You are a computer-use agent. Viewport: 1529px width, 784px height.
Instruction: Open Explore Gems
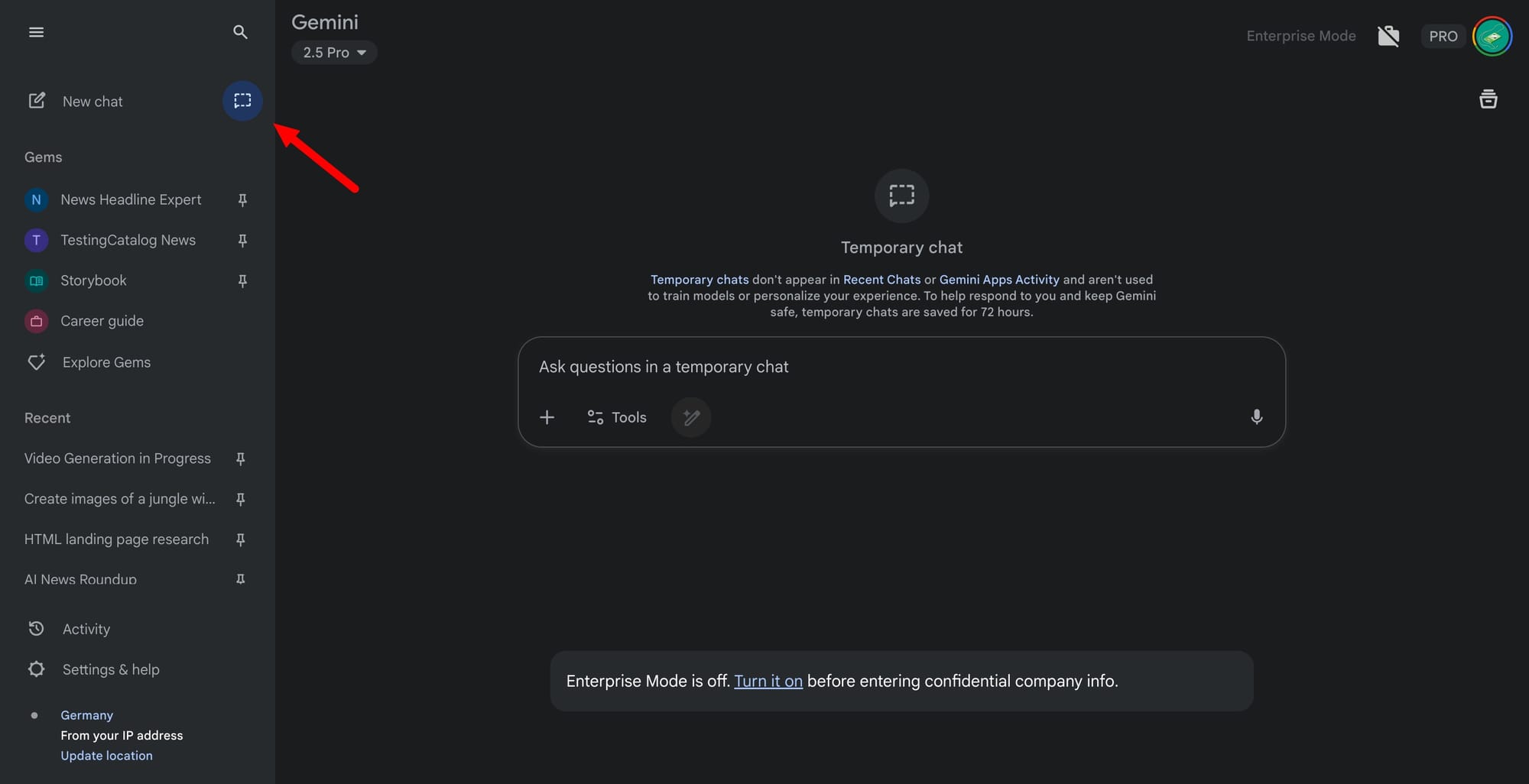(x=106, y=362)
